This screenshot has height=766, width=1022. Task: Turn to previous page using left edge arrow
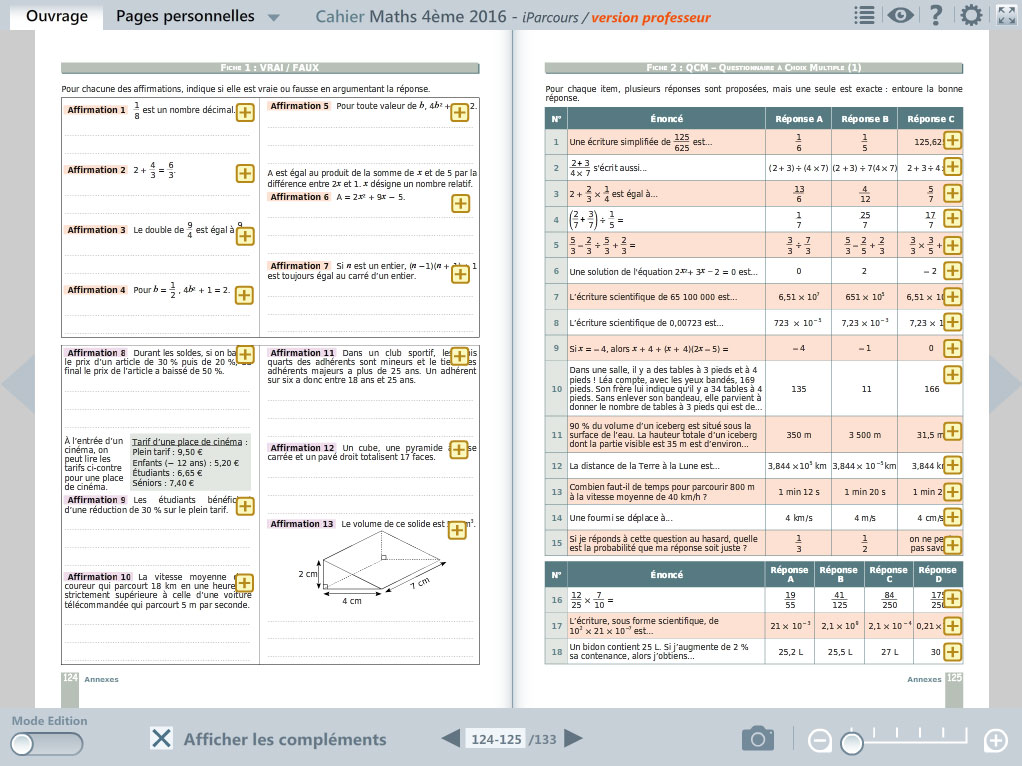18,385
